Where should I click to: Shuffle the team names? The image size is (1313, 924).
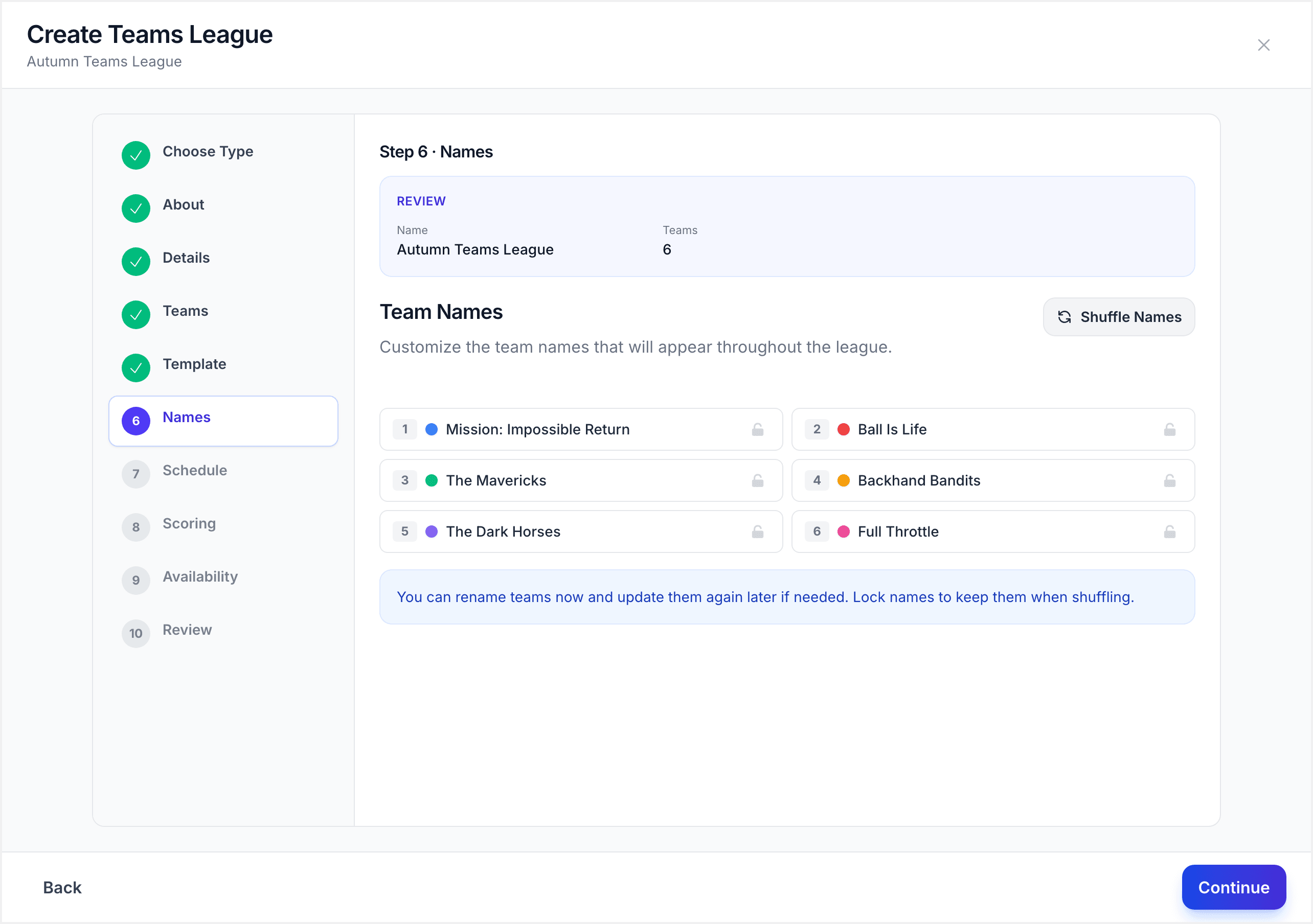(x=1119, y=317)
